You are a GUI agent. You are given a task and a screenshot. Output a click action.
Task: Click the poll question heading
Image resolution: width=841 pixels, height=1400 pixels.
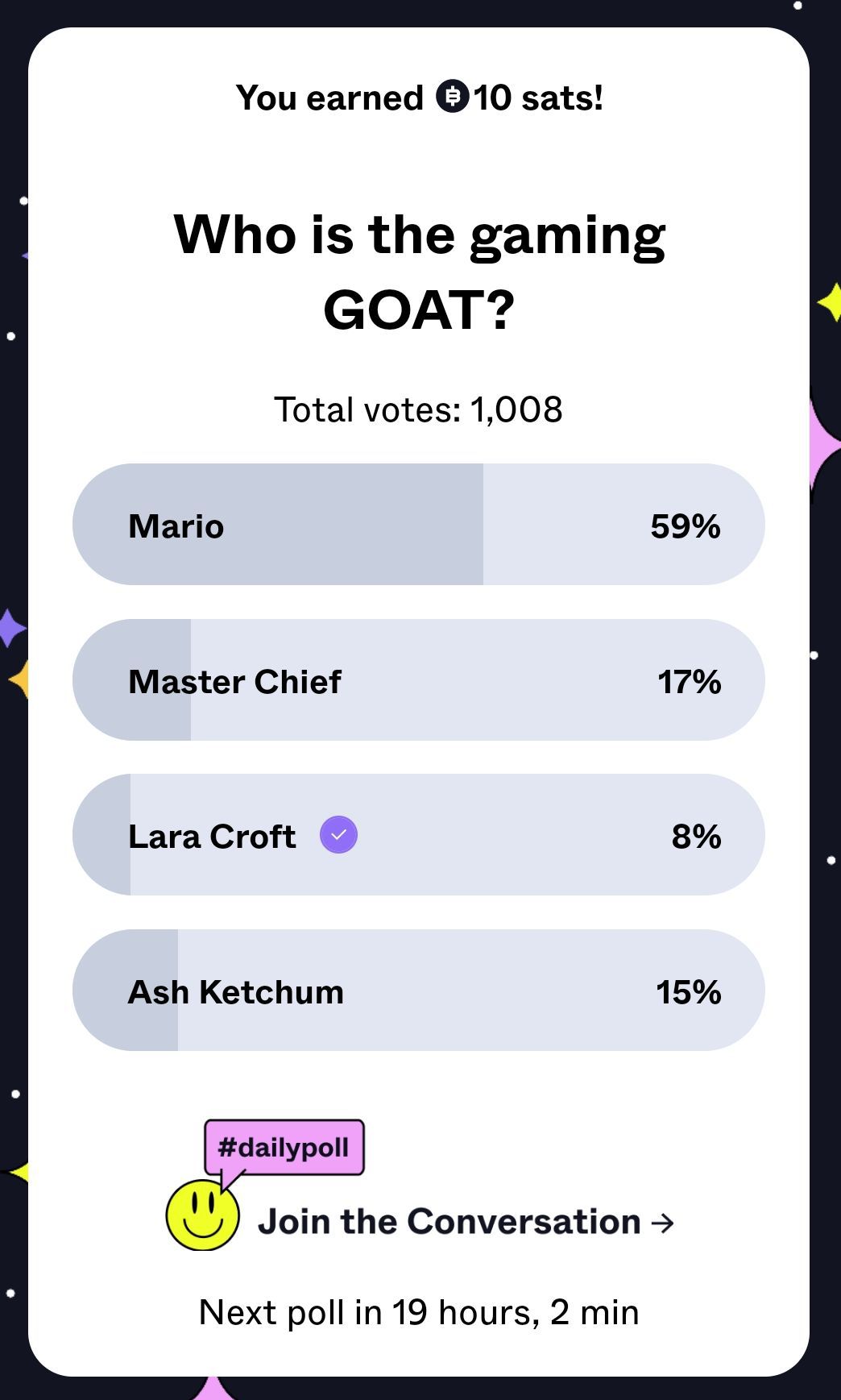tap(420, 272)
